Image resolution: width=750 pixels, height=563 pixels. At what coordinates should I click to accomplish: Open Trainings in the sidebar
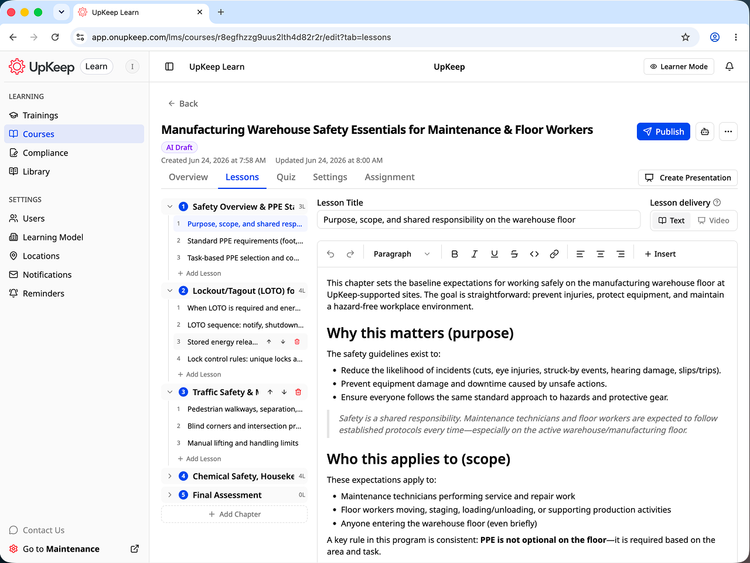74,115
